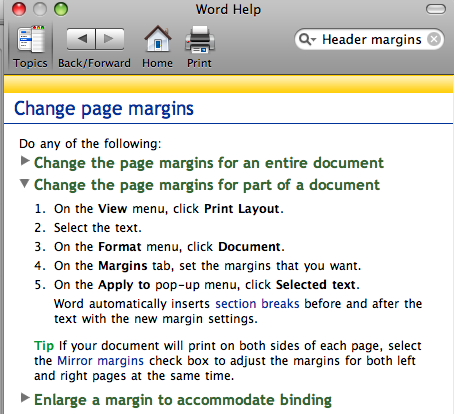Click step 2 'Select the text.'
The image size is (454, 414).
(x=98, y=228)
